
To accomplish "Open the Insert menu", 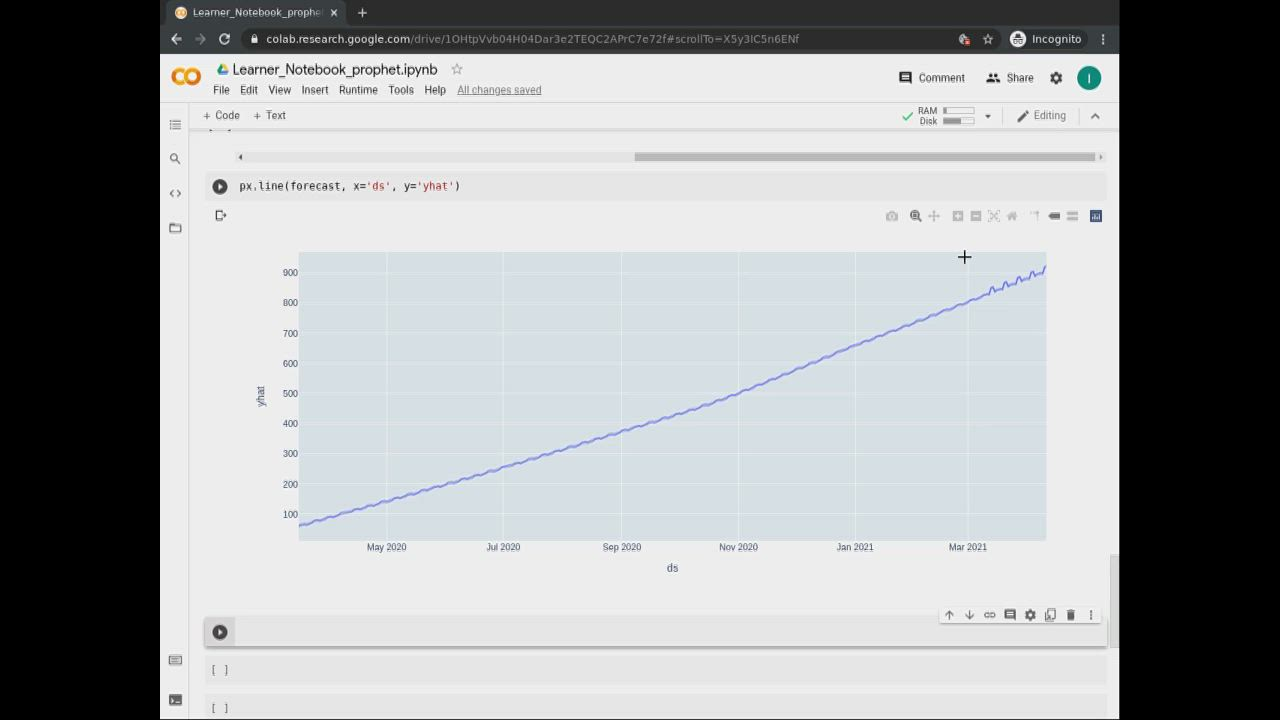I will [315, 90].
